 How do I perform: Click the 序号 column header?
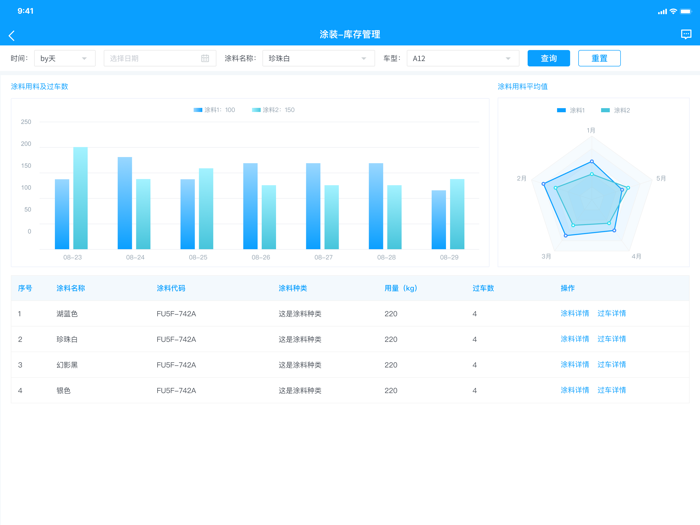(x=25, y=288)
